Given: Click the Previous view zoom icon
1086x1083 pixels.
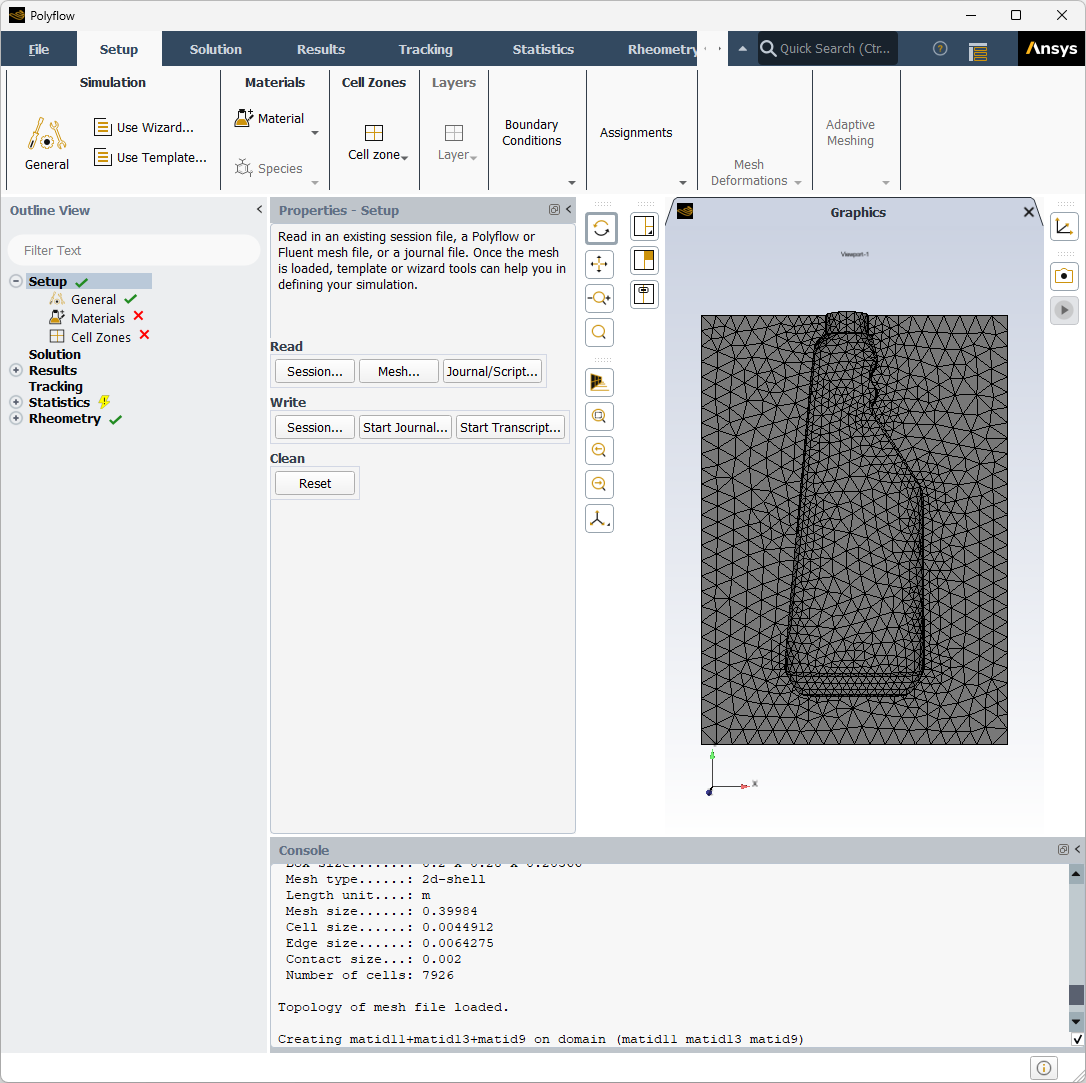Looking at the screenshot, I should point(600,450).
